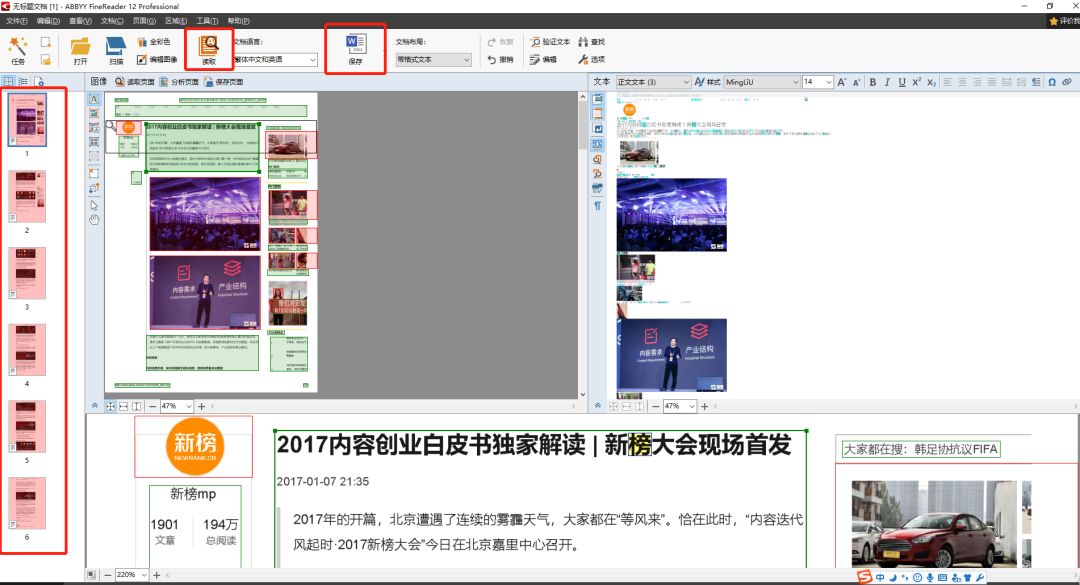Open 文档语言 language dropdown
This screenshot has height=585, width=1080.
[275, 60]
